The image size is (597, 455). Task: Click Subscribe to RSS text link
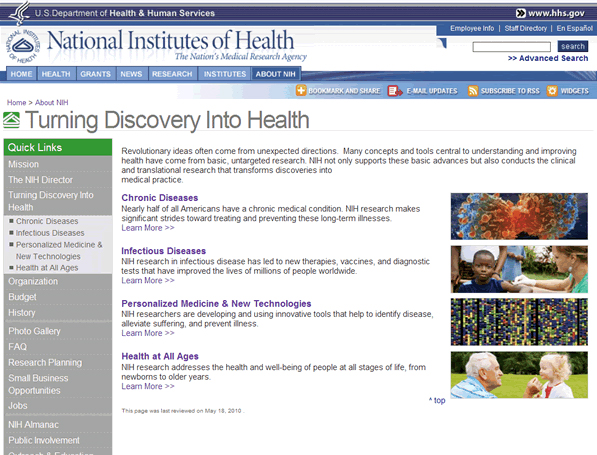coord(510,91)
